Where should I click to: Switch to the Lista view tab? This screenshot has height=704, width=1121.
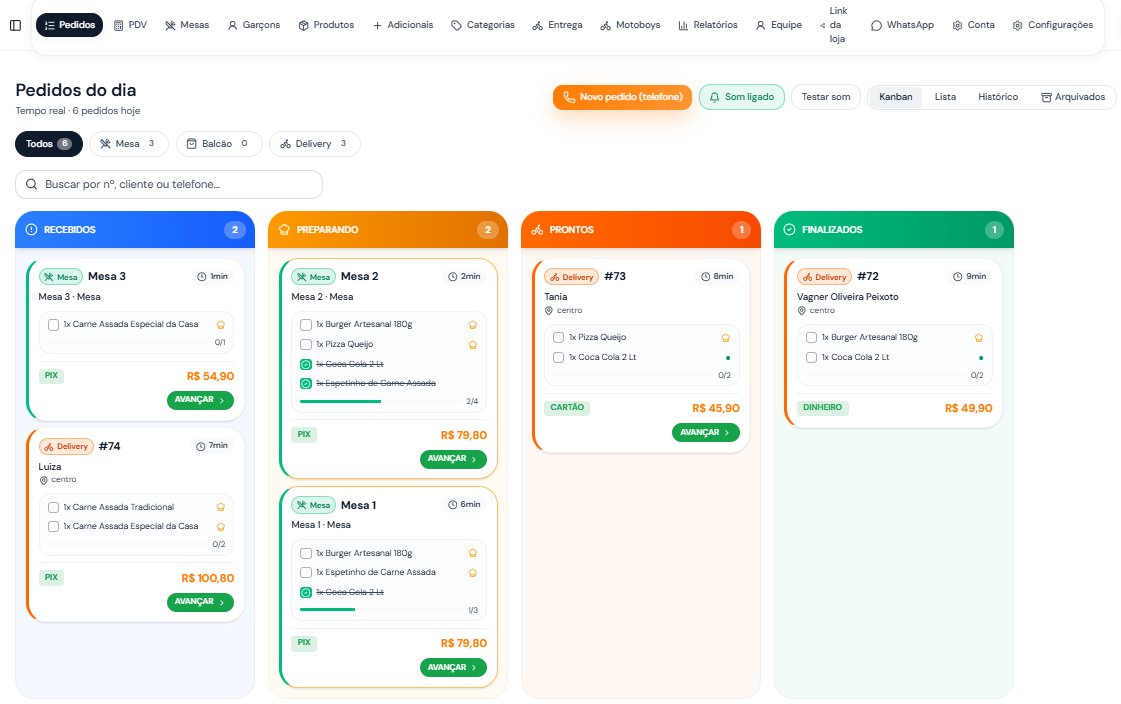945,97
